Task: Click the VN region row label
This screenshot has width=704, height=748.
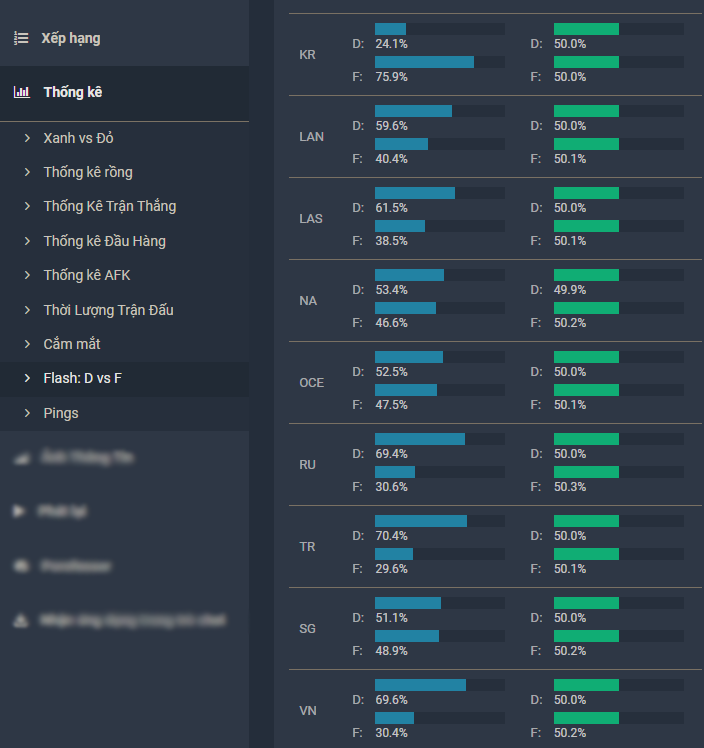Action: (308, 711)
